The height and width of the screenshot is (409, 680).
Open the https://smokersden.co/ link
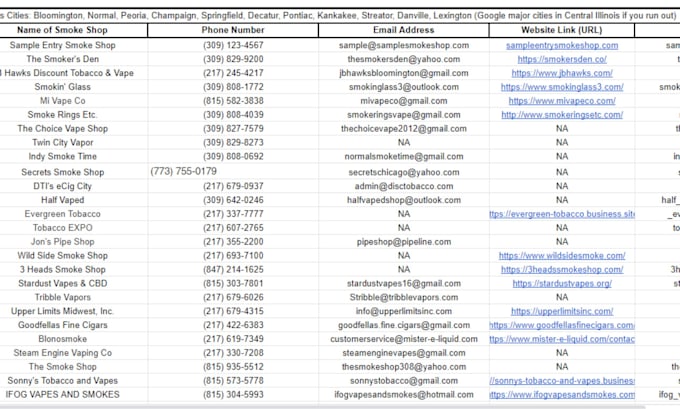click(x=562, y=59)
